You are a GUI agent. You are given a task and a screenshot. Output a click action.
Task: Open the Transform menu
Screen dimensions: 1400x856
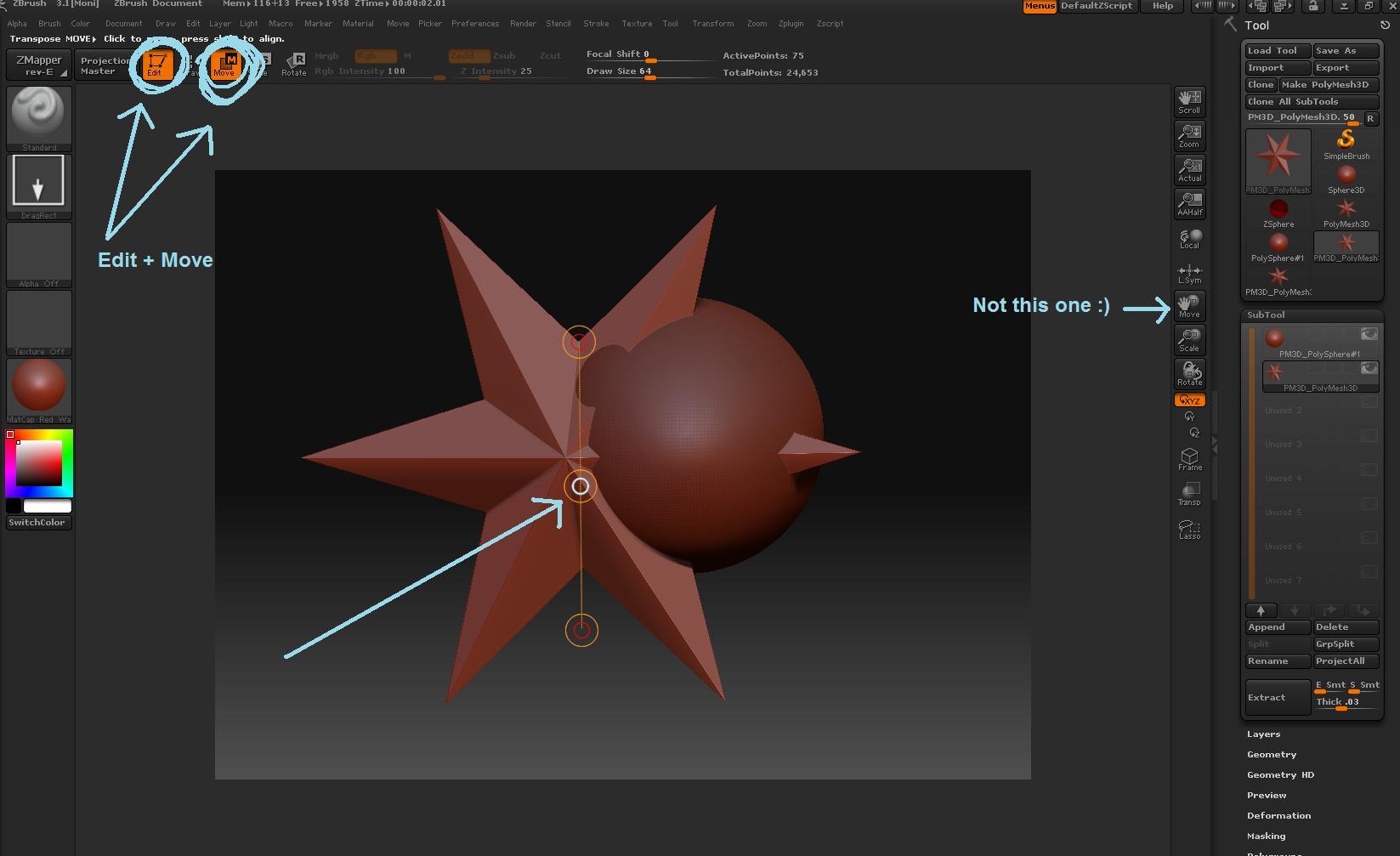[712, 24]
